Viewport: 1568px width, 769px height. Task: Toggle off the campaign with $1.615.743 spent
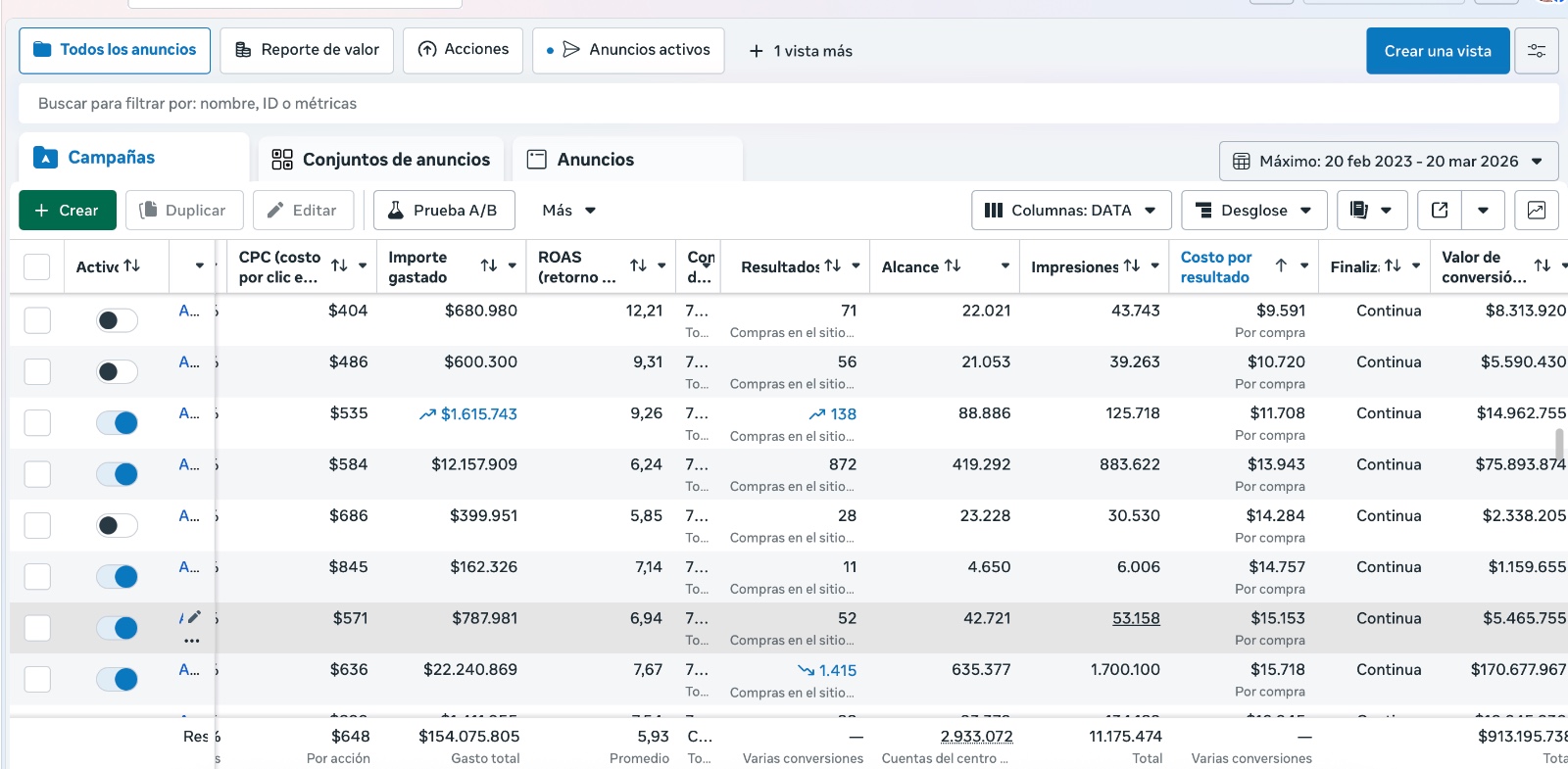pos(118,423)
